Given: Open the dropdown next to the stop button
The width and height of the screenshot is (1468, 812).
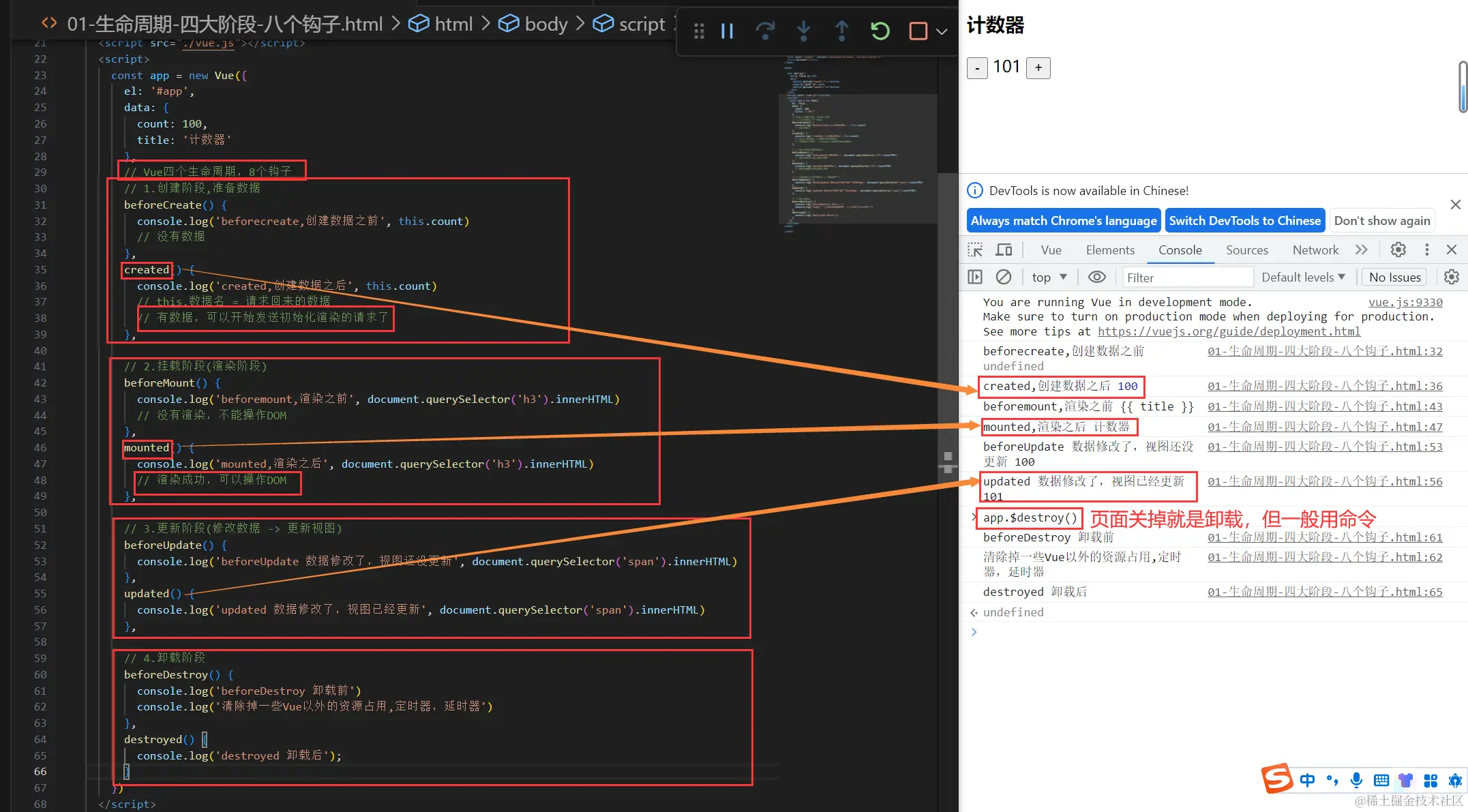Looking at the screenshot, I should (x=942, y=31).
